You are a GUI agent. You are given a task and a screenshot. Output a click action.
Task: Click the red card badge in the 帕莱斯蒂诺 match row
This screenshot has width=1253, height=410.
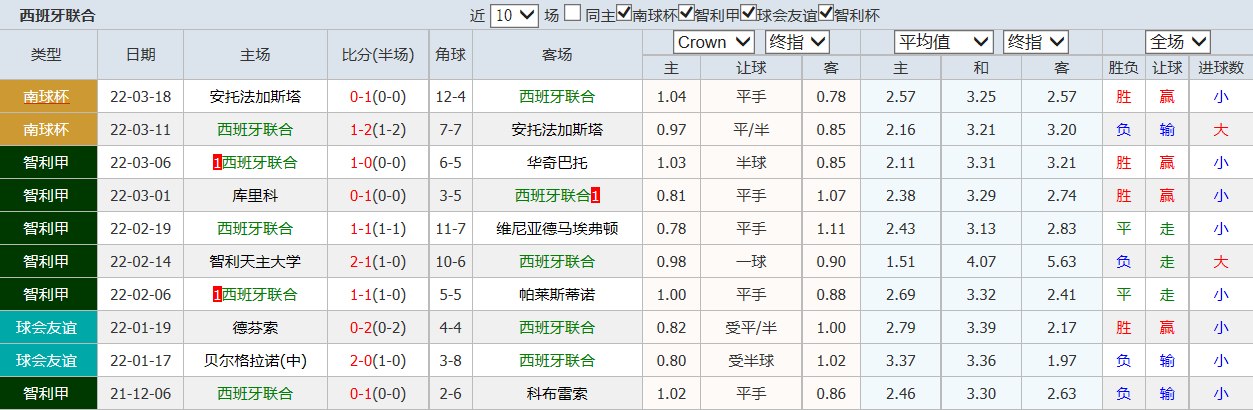(x=217, y=295)
